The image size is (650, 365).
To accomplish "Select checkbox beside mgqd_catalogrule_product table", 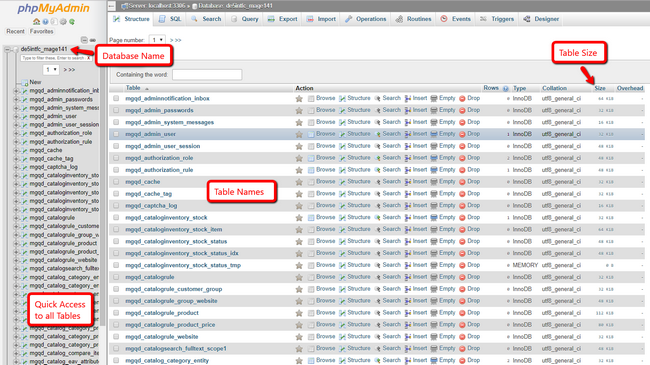I will pyautogui.click(x=116, y=313).
